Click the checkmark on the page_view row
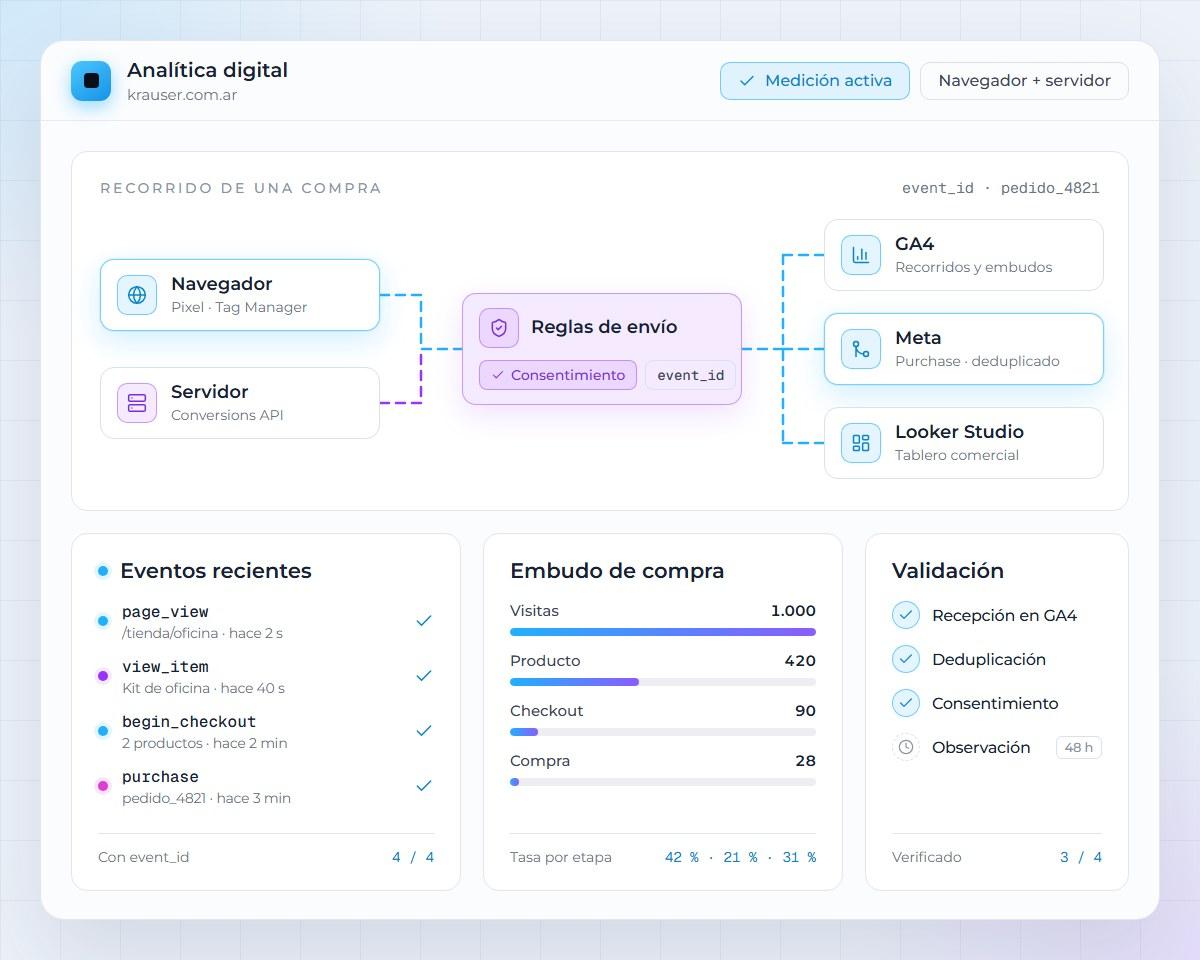This screenshot has height=960, width=1200. point(424,621)
